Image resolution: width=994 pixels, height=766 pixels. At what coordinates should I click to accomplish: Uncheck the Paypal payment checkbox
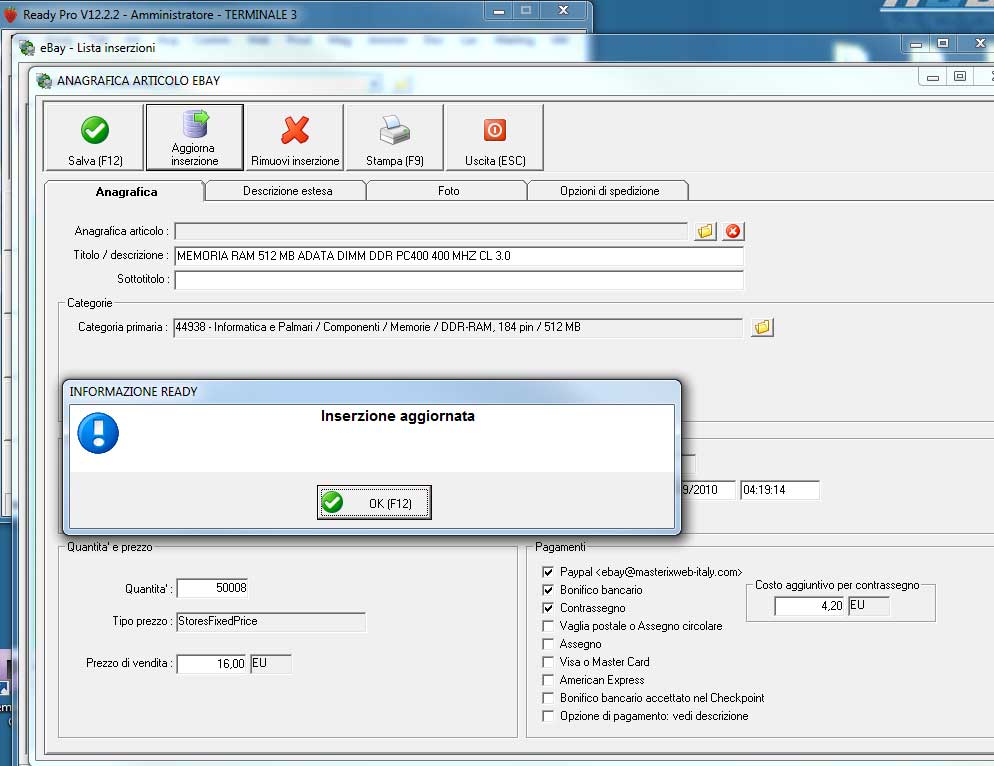(548, 572)
